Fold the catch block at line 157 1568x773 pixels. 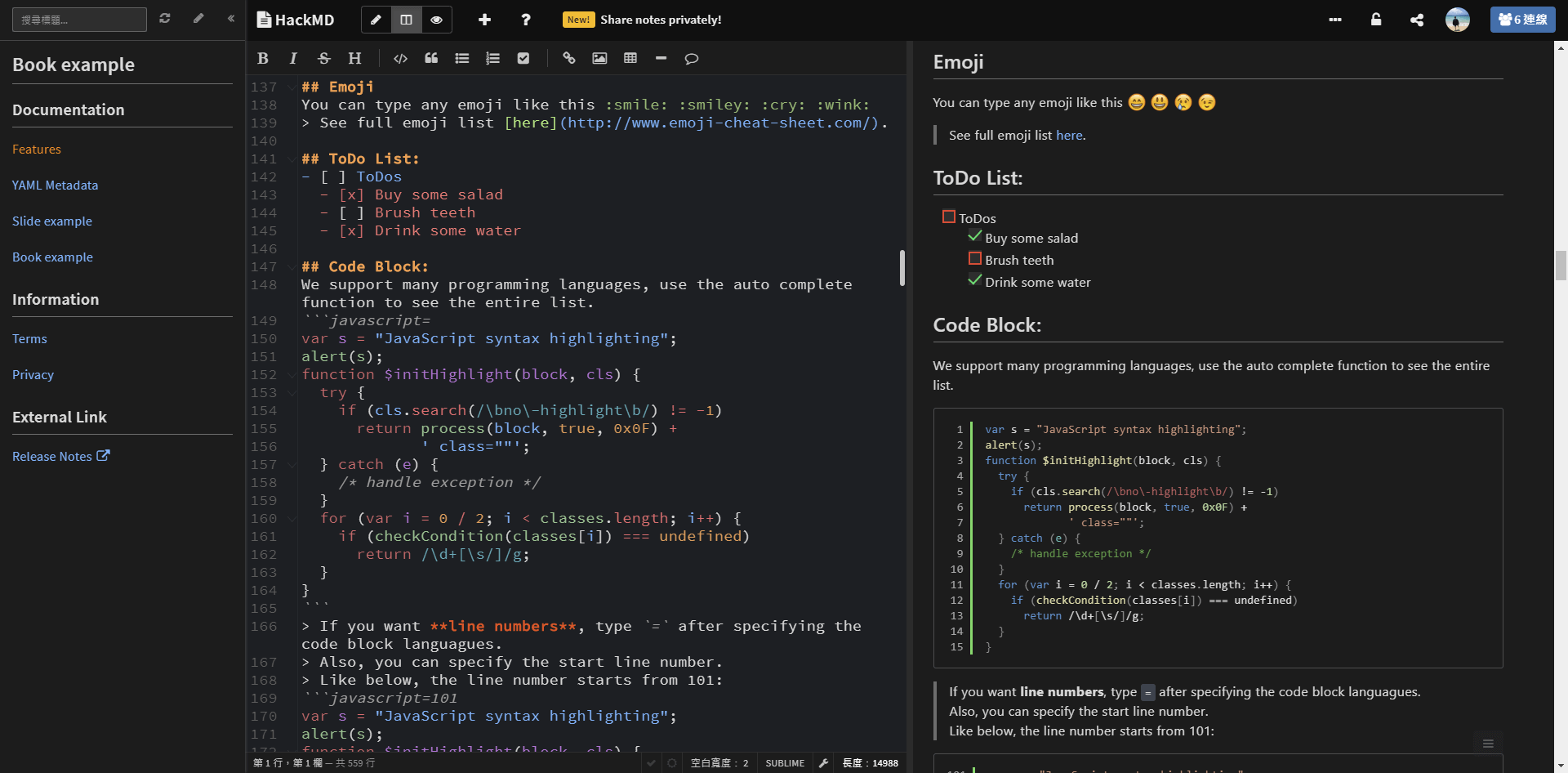click(292, 465)
